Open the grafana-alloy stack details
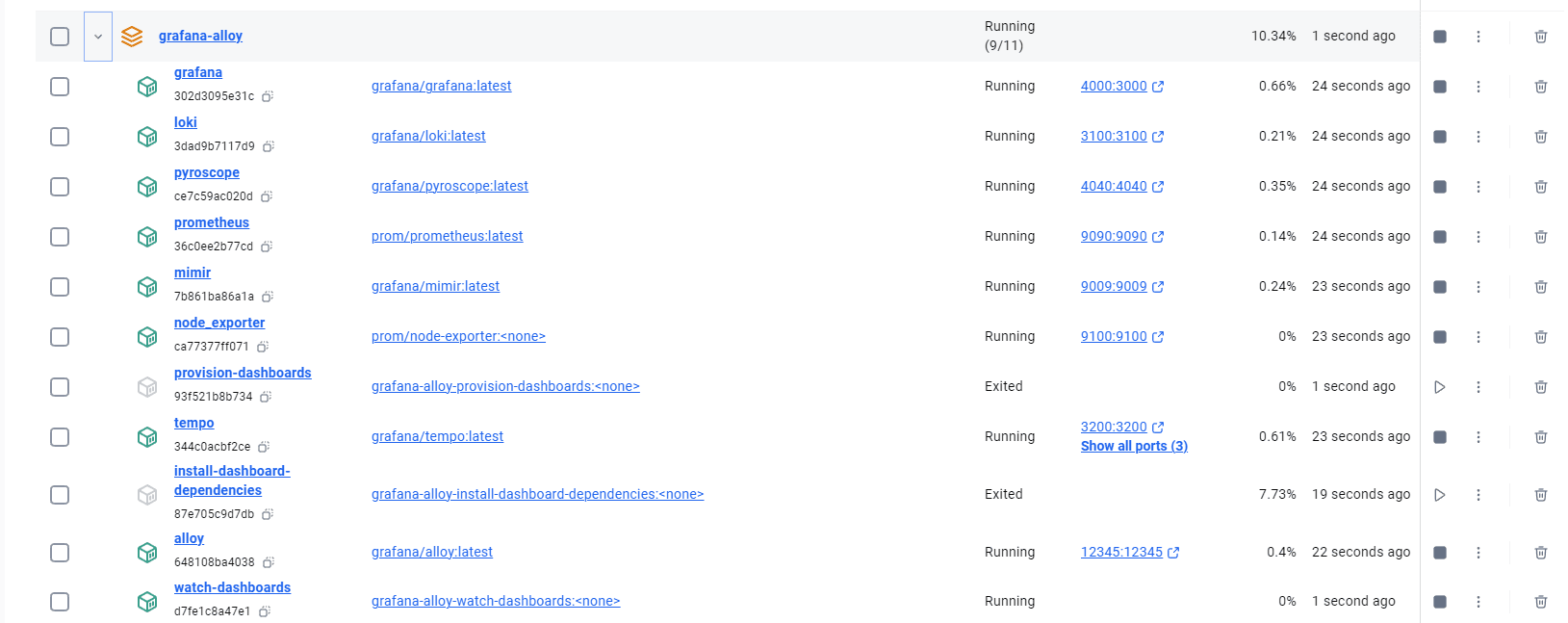The width and height of the screenshot is (1568, 623). click(x=200, y=36)
